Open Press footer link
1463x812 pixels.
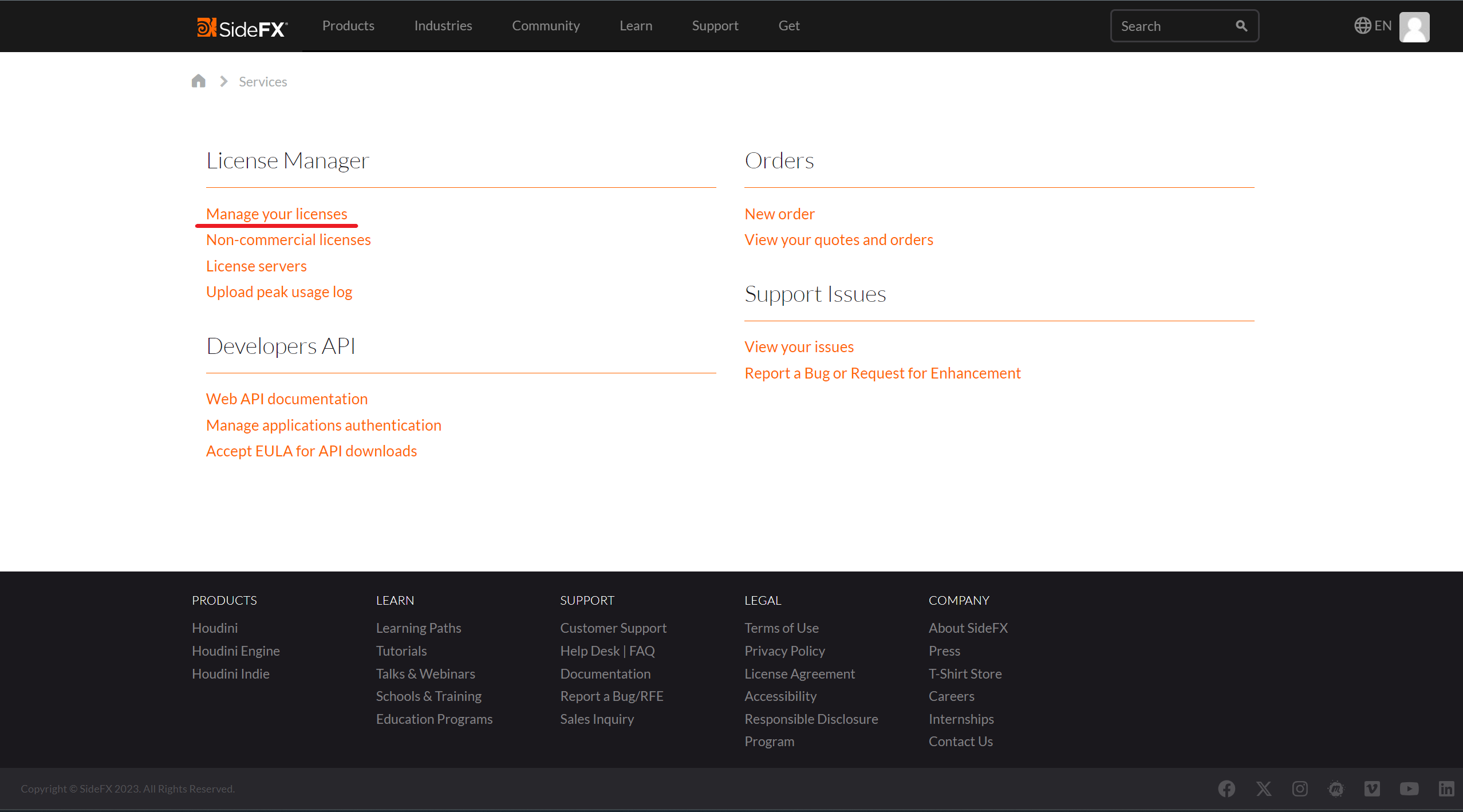pyautogui.click(x=944, y=651)
